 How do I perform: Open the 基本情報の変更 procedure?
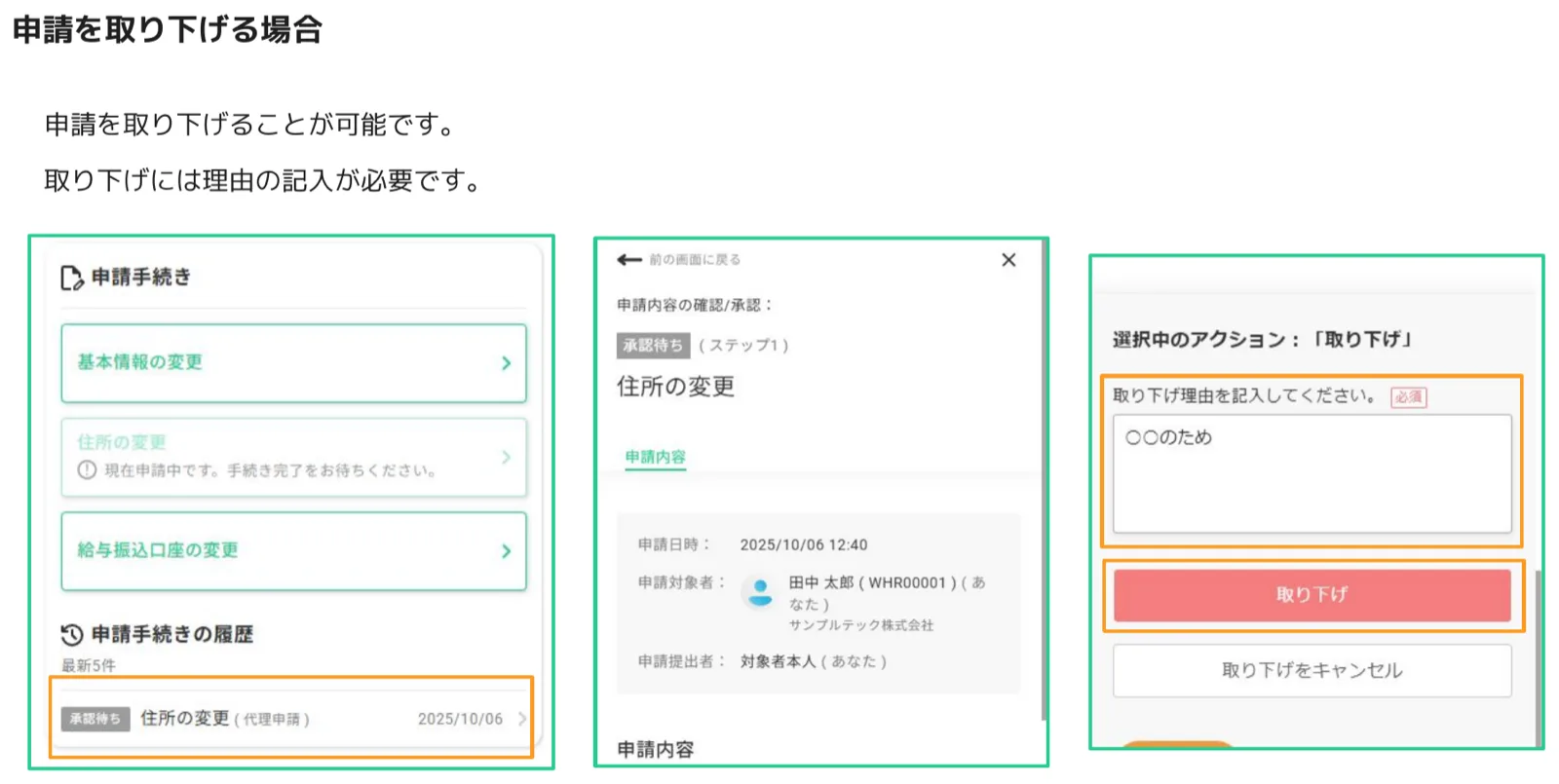[293, 363]
